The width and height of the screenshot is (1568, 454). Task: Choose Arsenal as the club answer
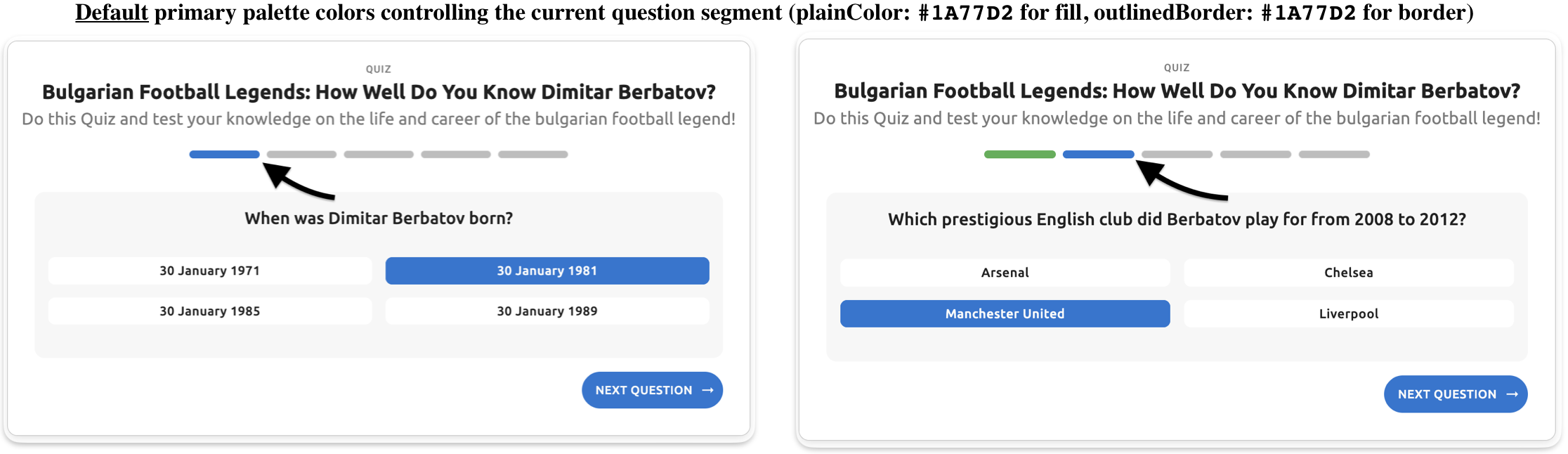click(1005, 273)
